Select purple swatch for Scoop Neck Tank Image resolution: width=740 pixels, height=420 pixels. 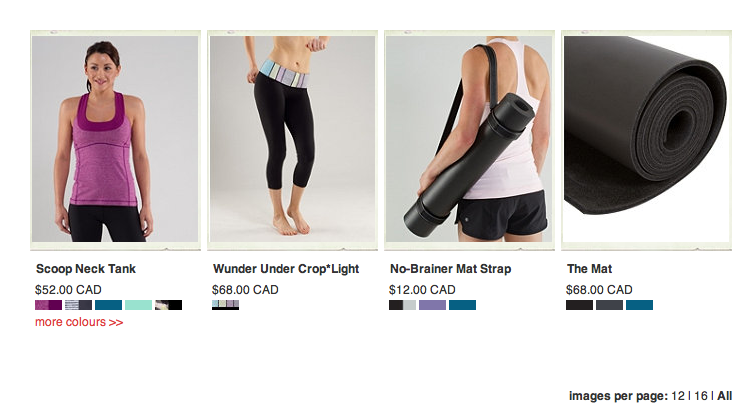(48, 305)
